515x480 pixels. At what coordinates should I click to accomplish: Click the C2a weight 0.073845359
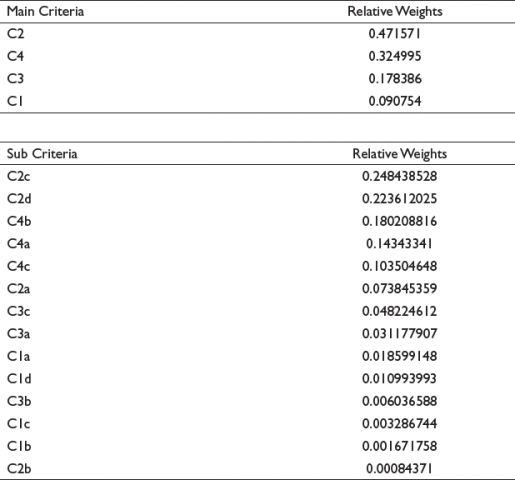tap(399, 289)
